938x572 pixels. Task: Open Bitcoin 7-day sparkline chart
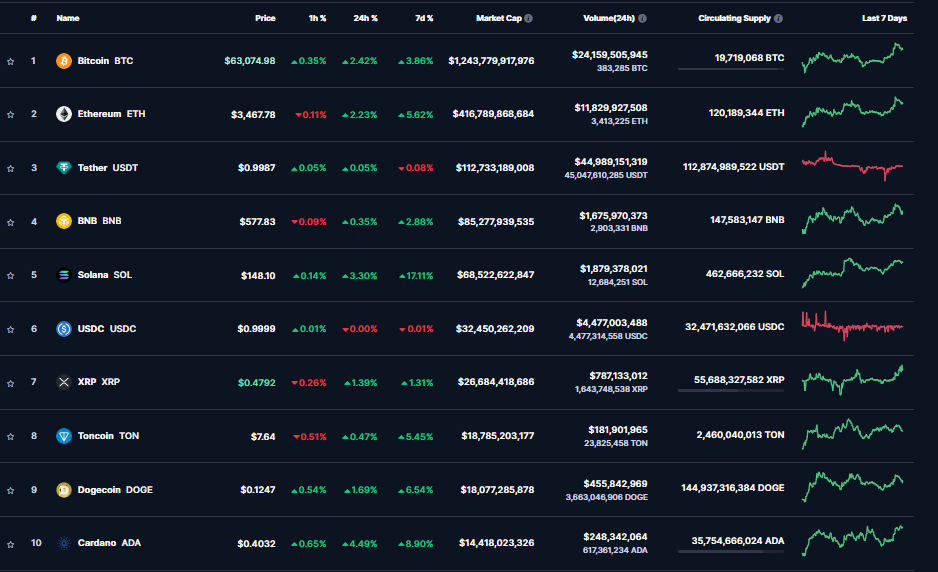(852, 58)
